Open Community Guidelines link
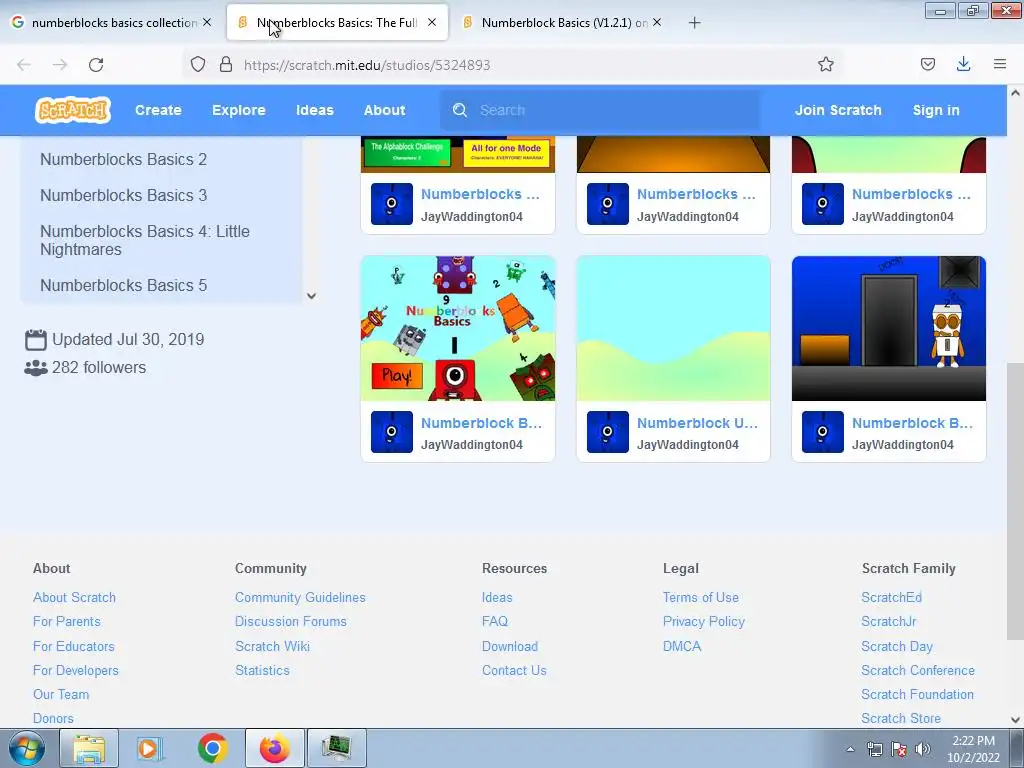1024x768 pixels. (x=300, y=597)
